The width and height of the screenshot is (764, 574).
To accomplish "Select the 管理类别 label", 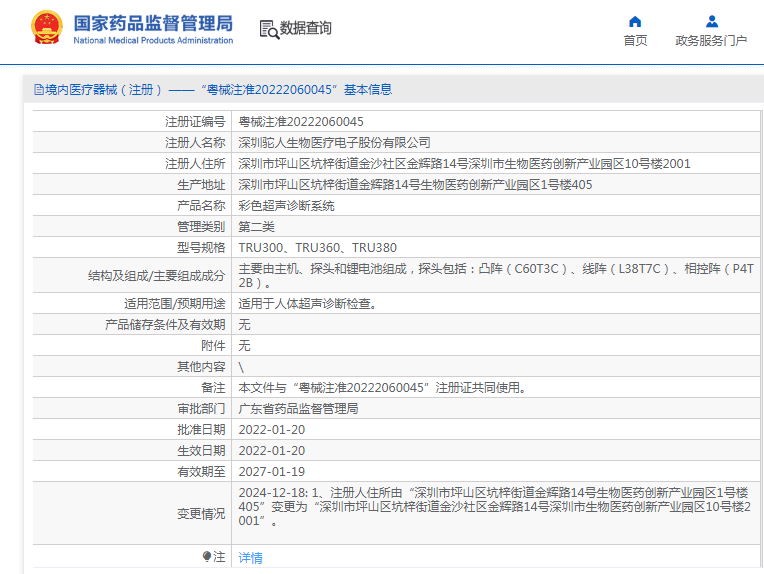I will (201, 227).
